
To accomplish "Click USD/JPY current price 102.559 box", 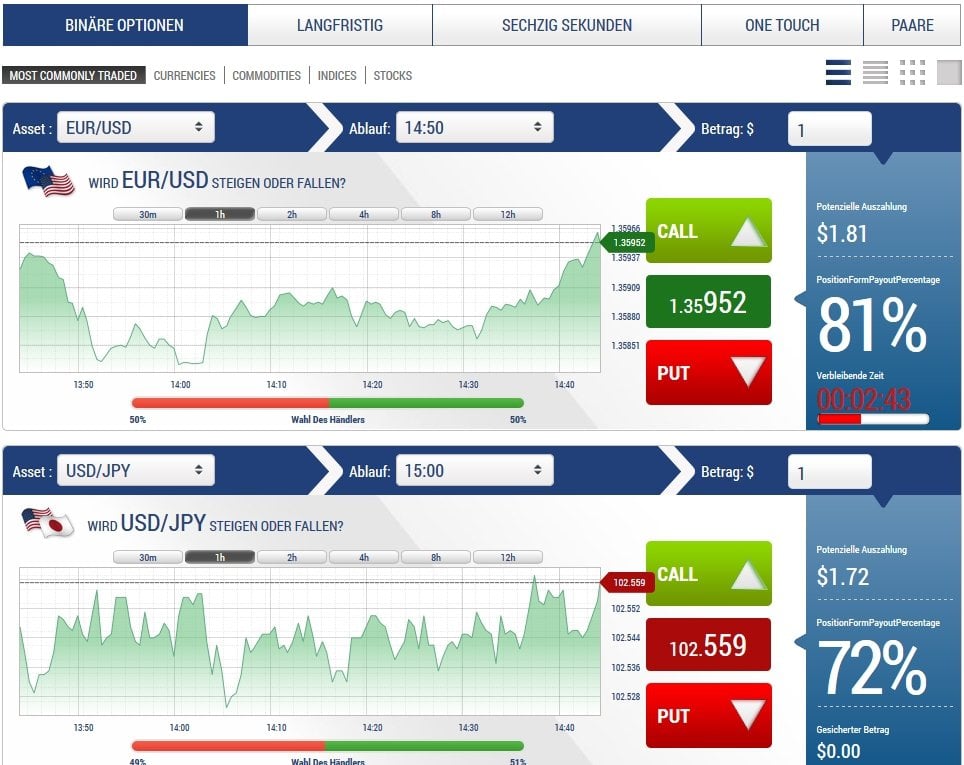I will pyautogui.click(x=708, y=645).
